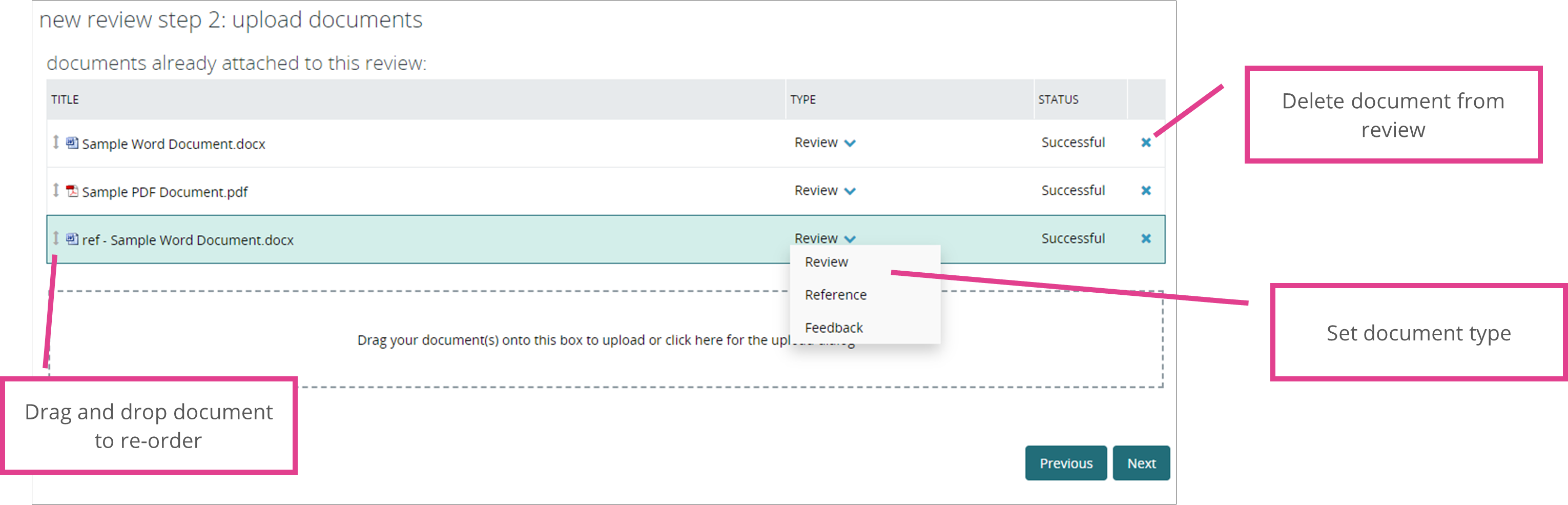Click the TITLE column header
This screenshot has height=505, width=1568.
tap(65, 98)
